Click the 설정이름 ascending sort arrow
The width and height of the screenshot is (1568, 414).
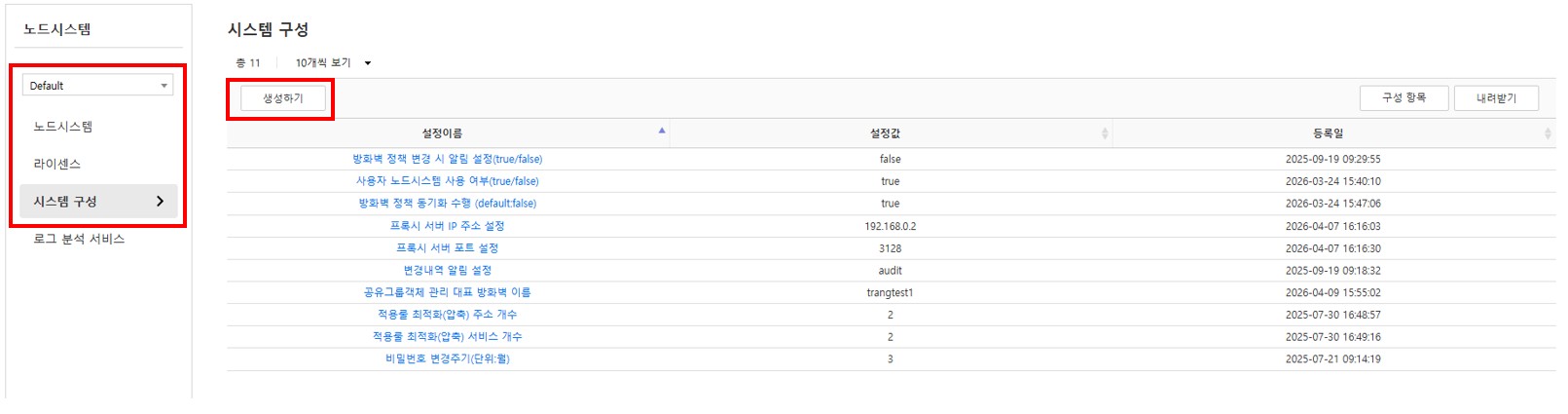[662, 131]
